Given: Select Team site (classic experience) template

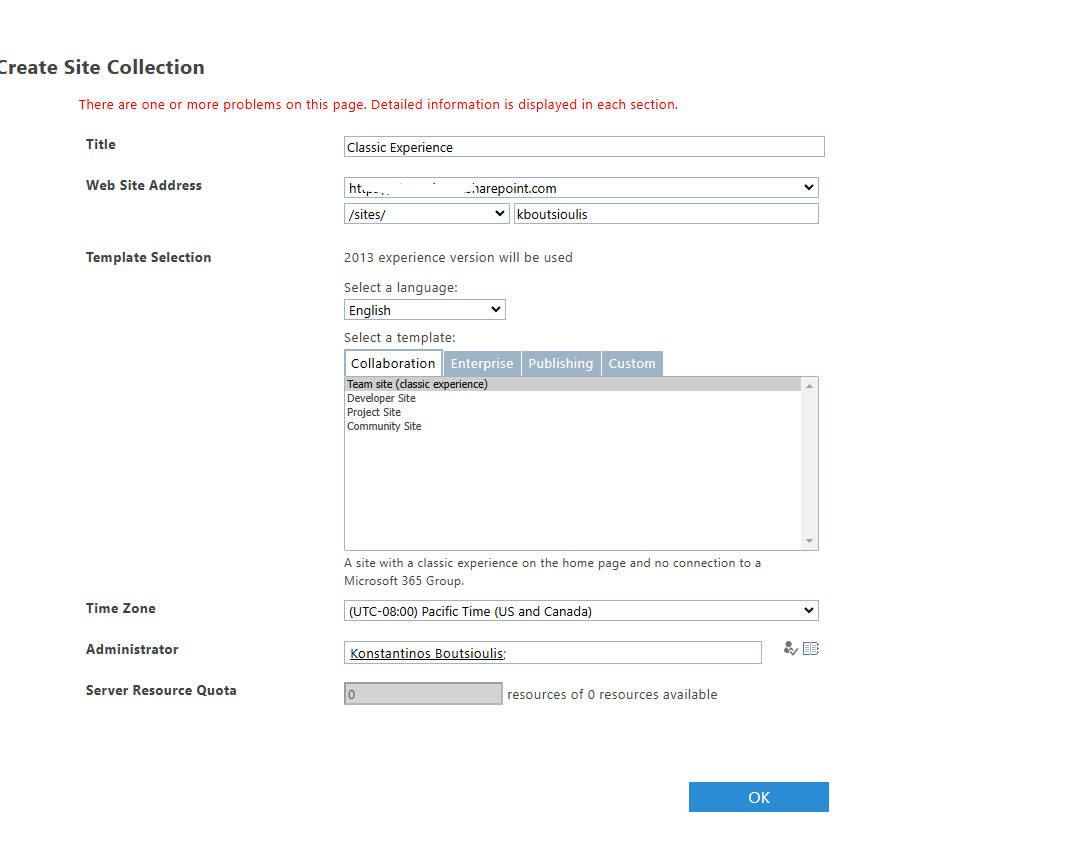Looking at the screenshot, I should 573,384.
